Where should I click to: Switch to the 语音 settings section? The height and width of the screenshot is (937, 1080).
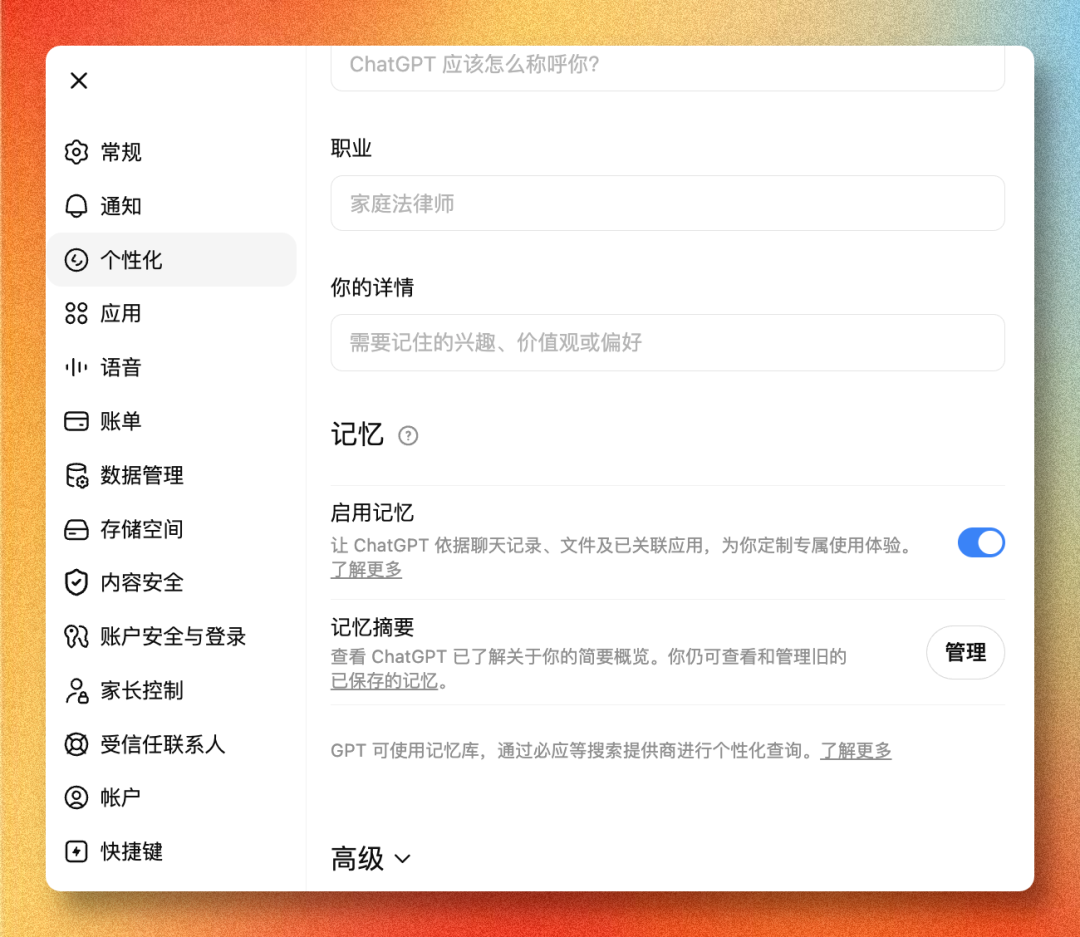tap(172, 367)
